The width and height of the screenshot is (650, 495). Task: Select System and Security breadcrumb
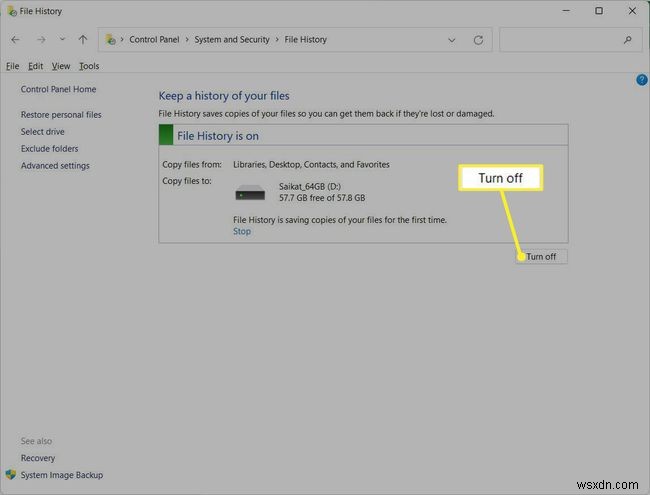232,39
